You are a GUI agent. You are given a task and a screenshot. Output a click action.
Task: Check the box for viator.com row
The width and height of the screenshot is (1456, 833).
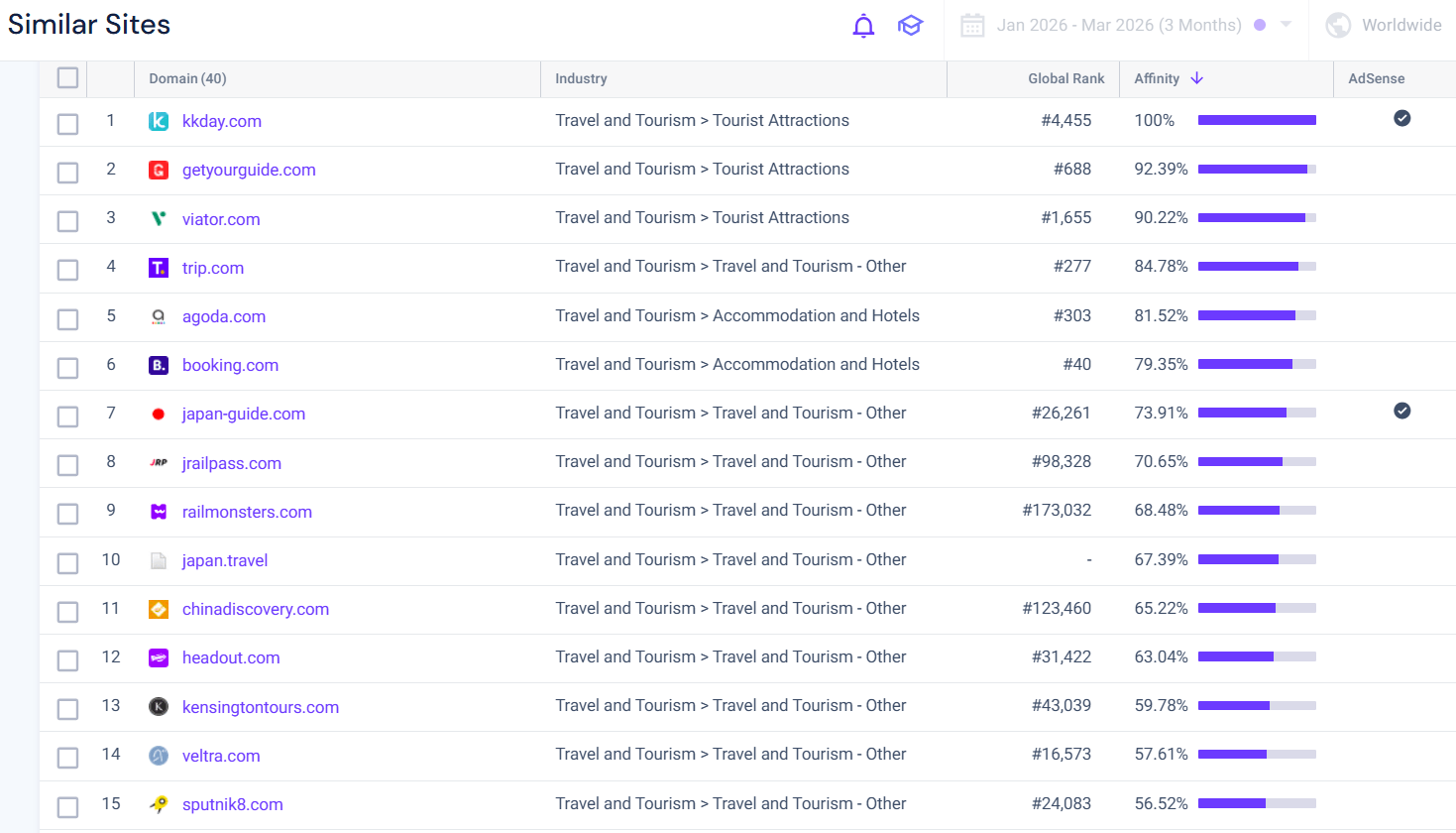pyautogui.click(x=67, y=221)
